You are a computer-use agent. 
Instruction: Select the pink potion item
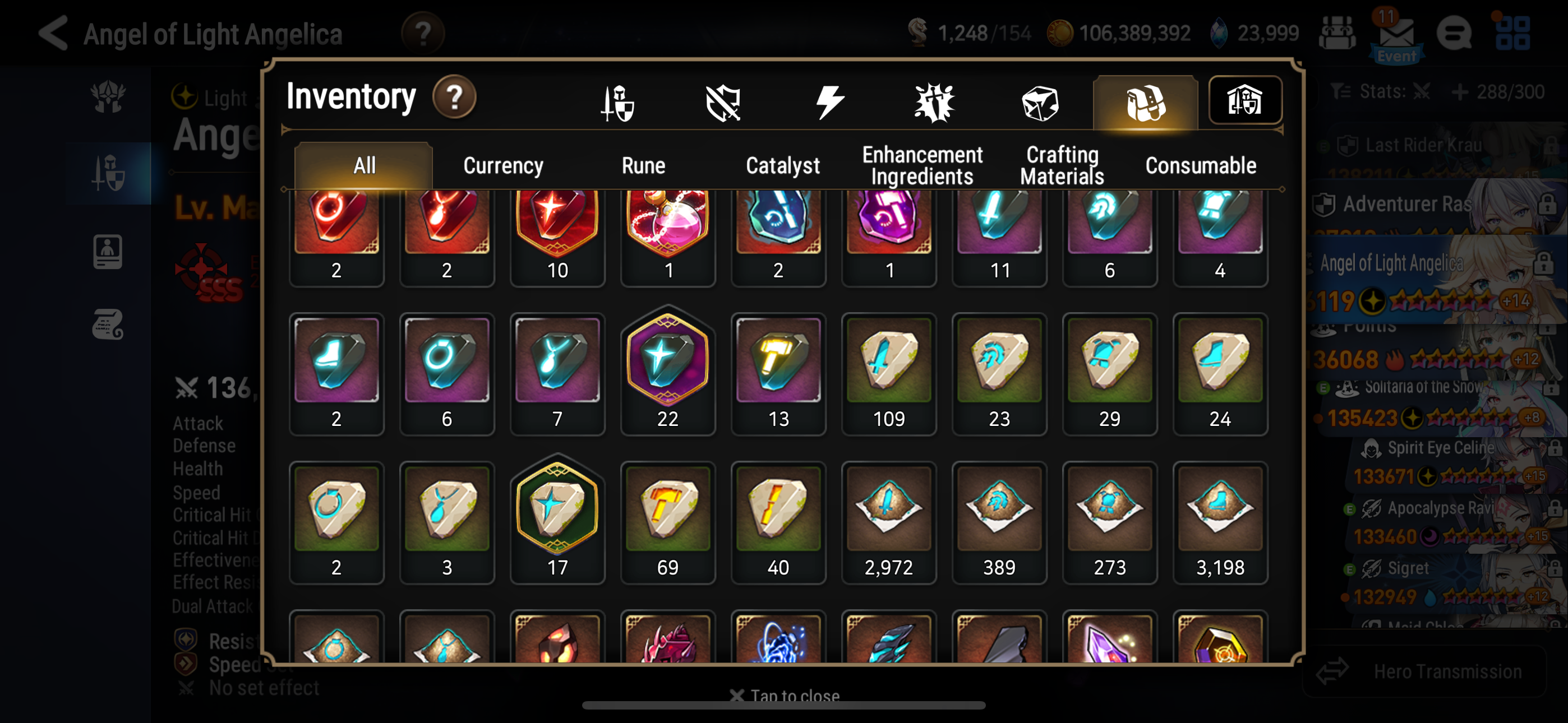pos(667,237)
